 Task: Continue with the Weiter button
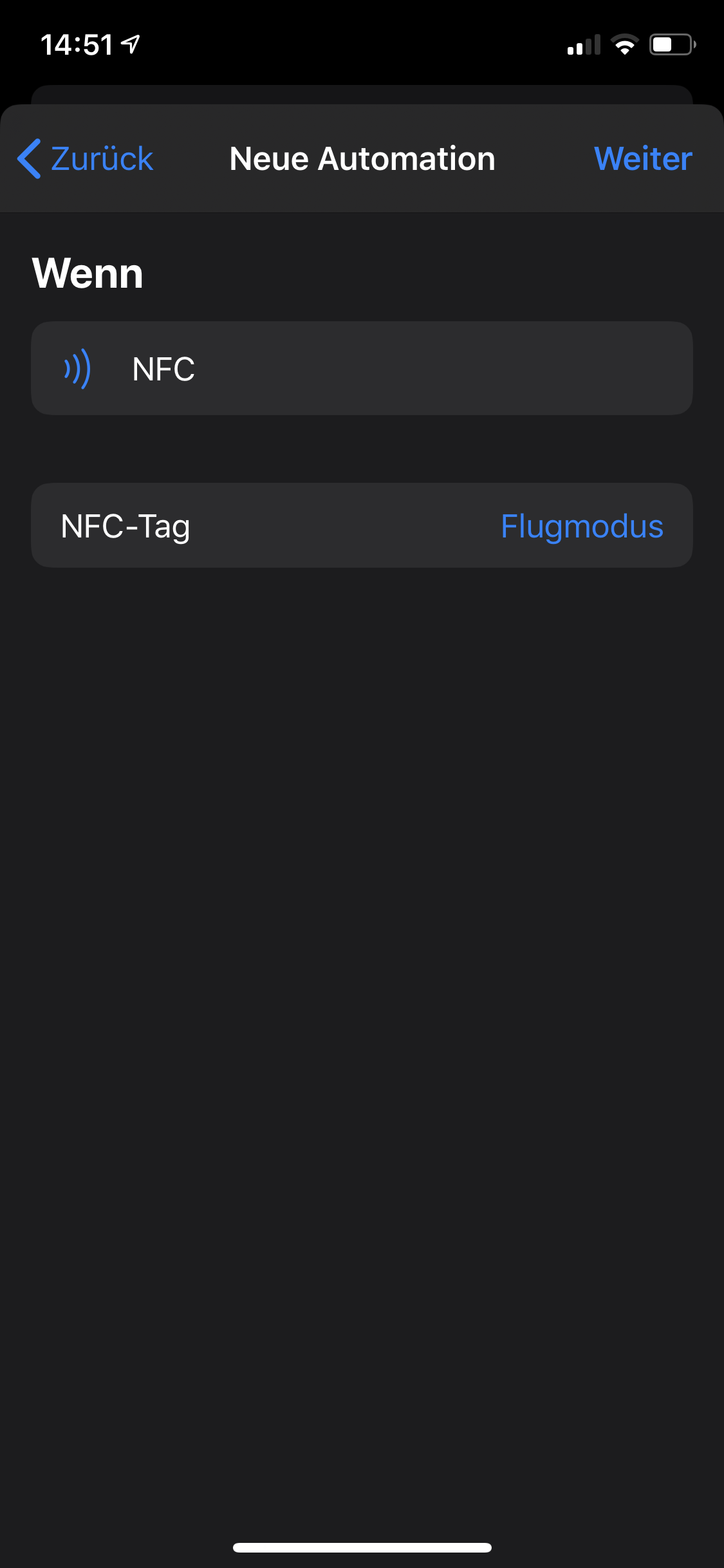643,158
